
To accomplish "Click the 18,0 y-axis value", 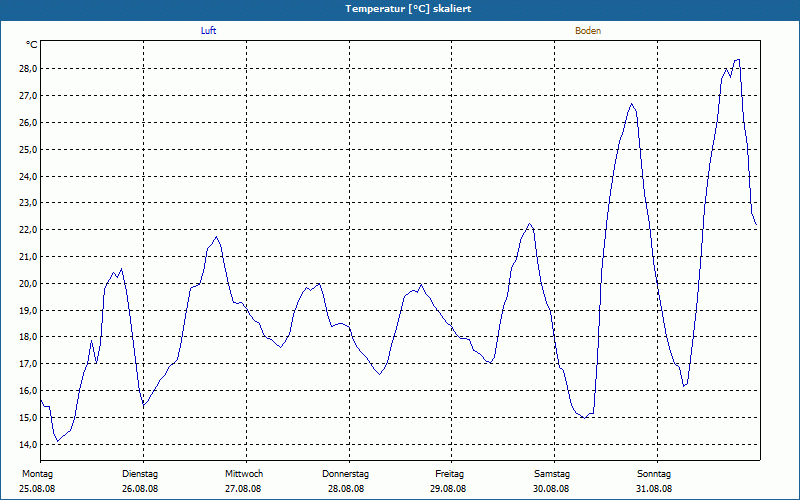I will [x=29, y=337].
